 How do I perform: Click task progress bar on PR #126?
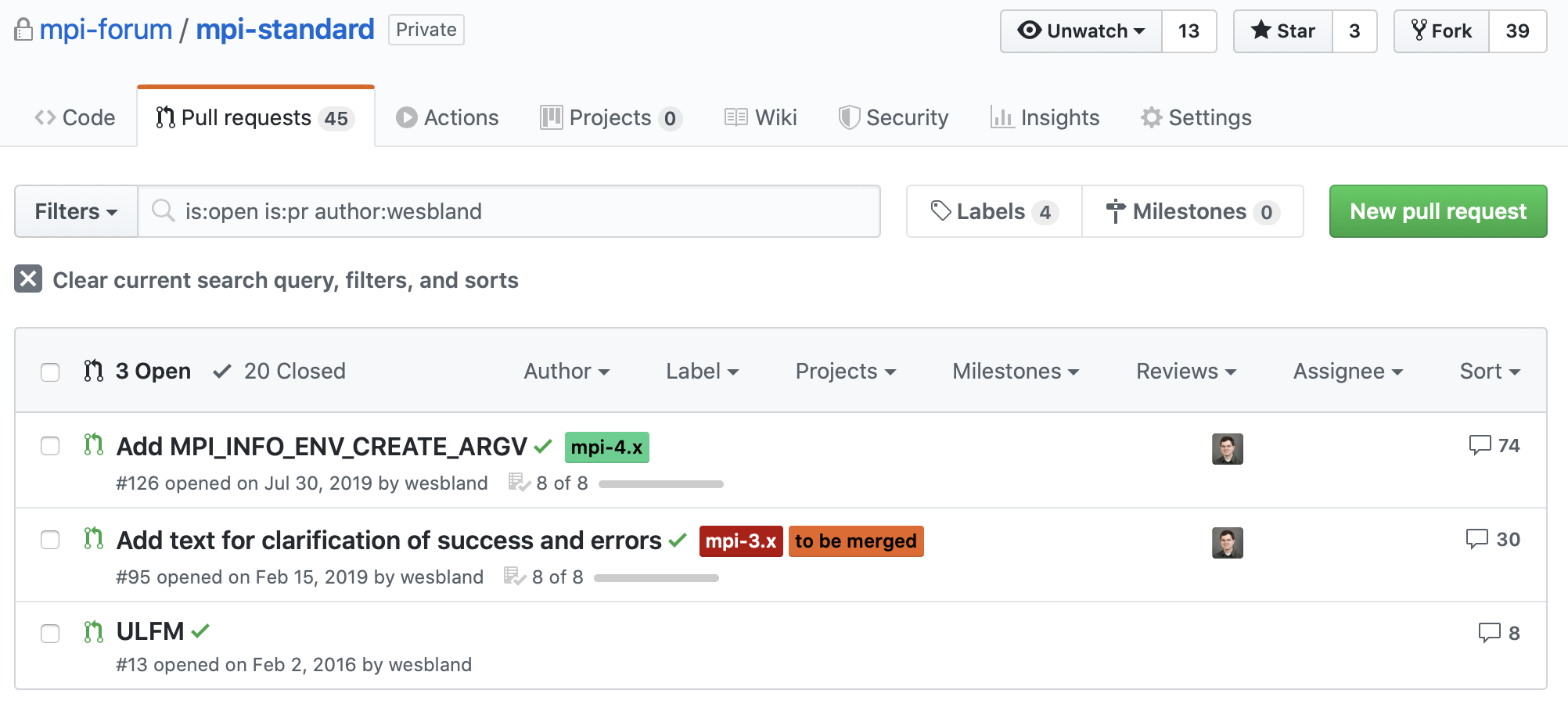pos(661,484)
